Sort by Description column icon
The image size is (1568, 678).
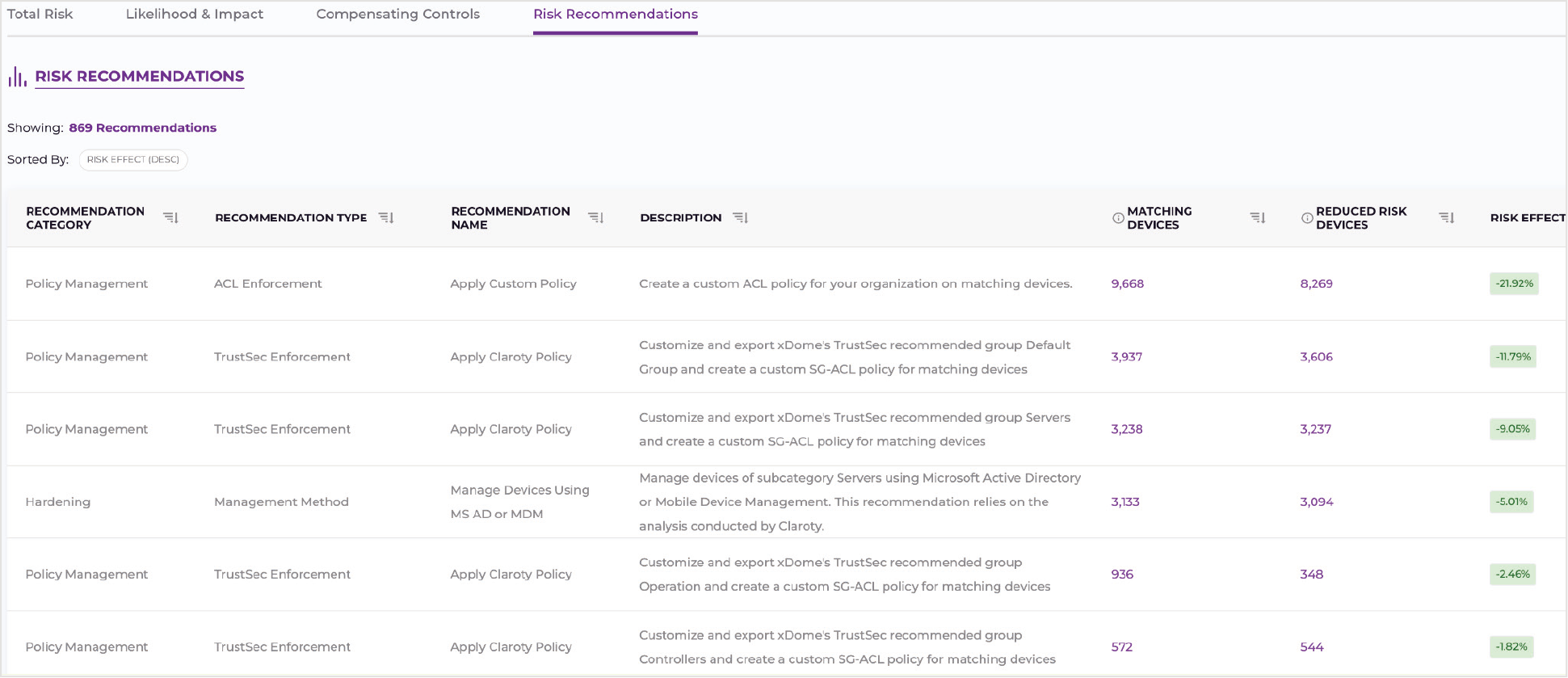click(x=741, y=217)
